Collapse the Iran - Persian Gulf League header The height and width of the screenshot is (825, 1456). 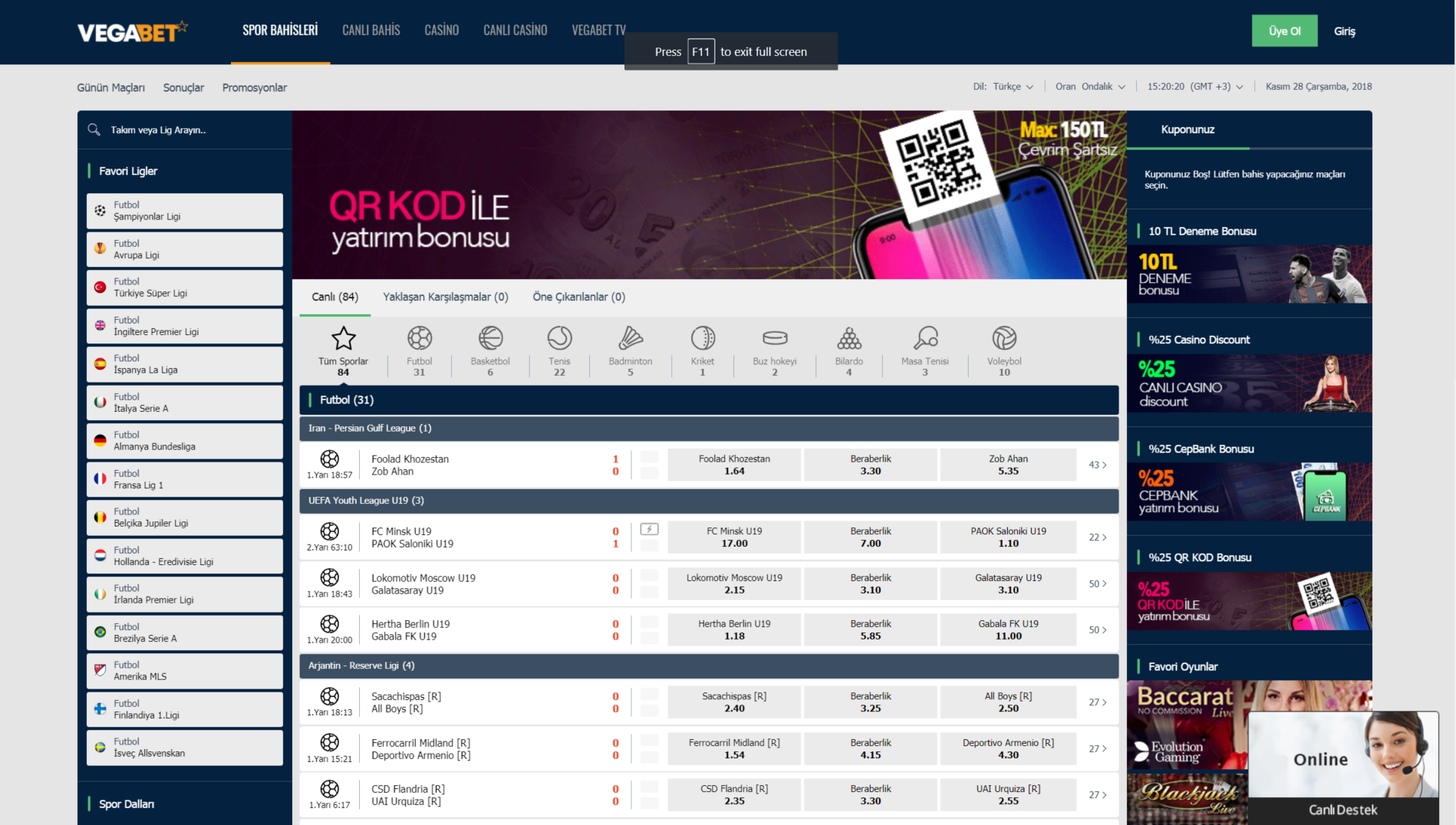(x=709, y=428)
